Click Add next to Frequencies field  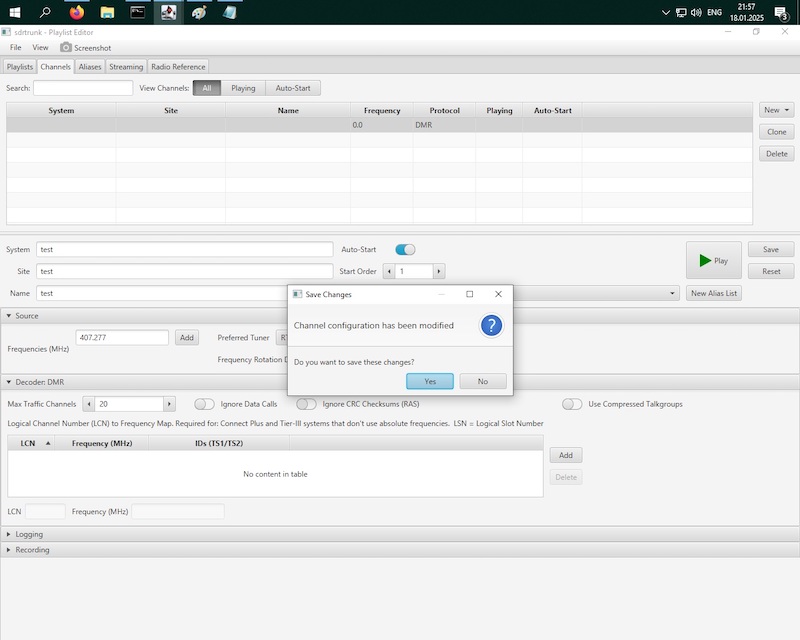pos(187,338)
